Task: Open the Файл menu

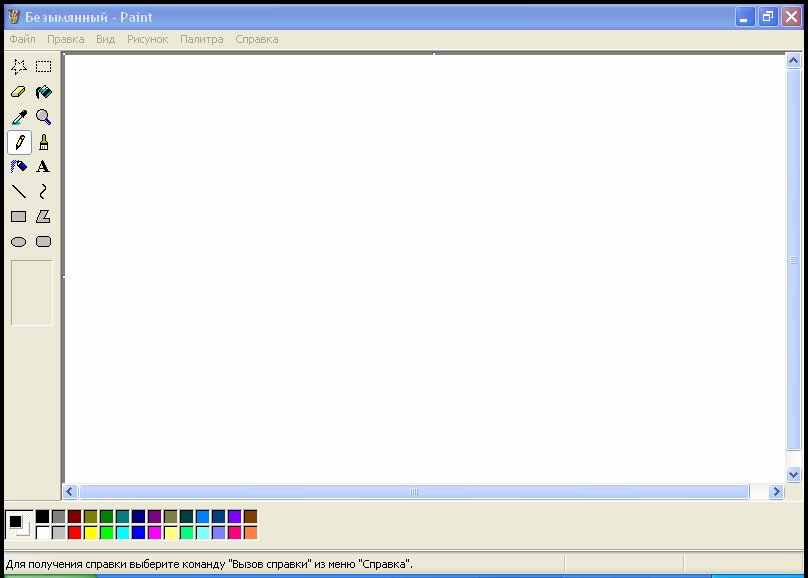Action: point(22,39)
